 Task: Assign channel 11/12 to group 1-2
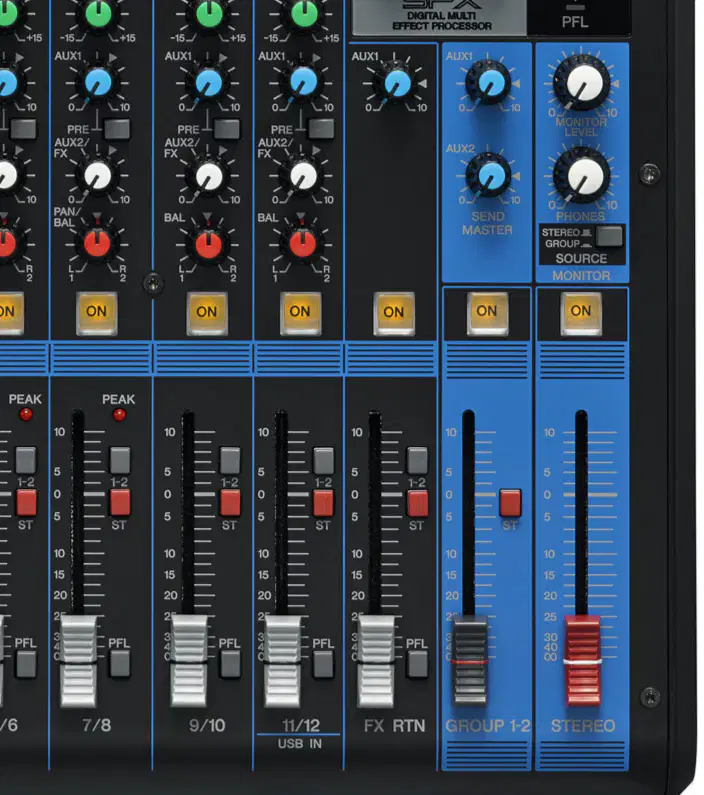click(x=323, y=460)
